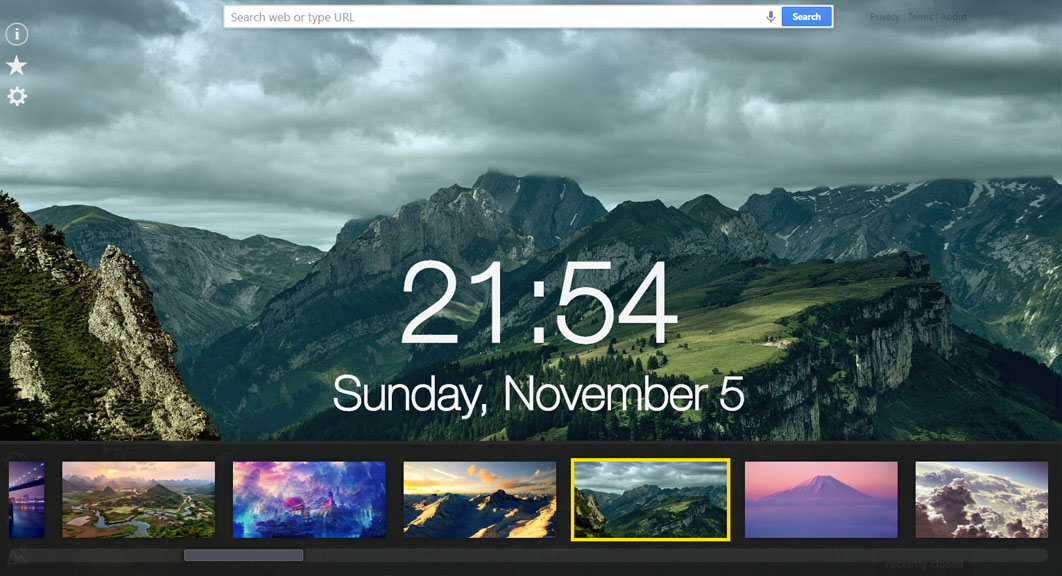The height and width of the screenshot is (576, 1062).
Task: Choose the green river valley wallpaper
Action: pyautogui.click(x=138, y=500)
